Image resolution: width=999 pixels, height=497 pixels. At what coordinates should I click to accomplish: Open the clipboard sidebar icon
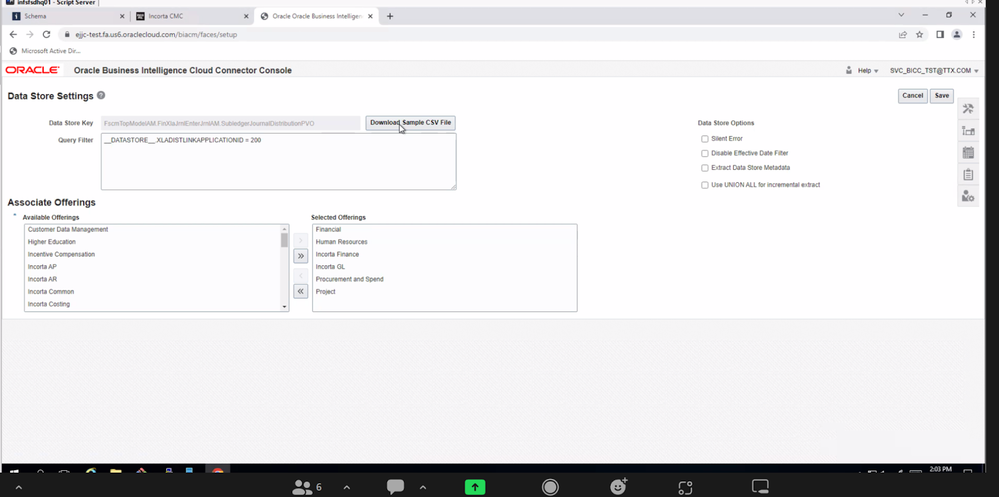pyautogui.click(x=968, y=175)
